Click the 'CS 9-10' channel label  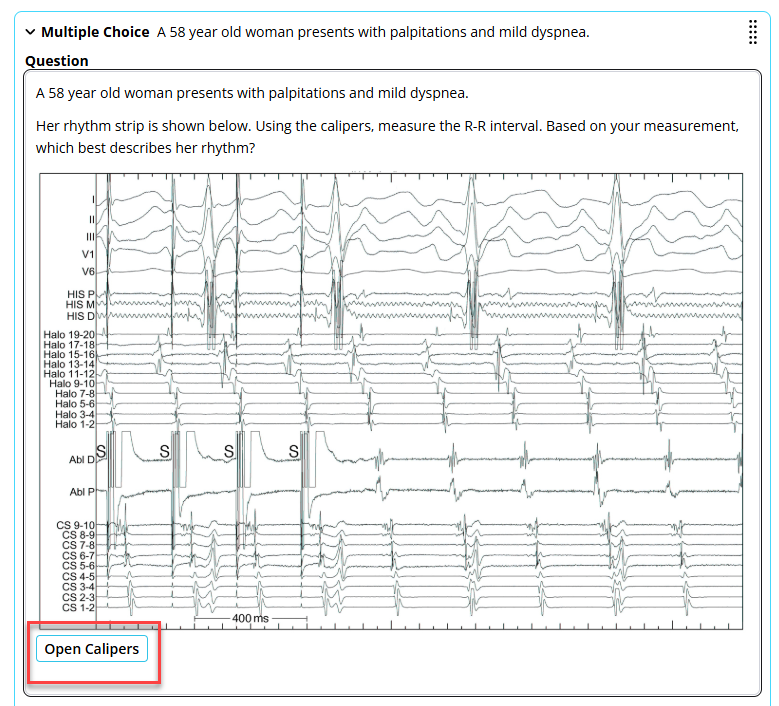coord(75,525)
